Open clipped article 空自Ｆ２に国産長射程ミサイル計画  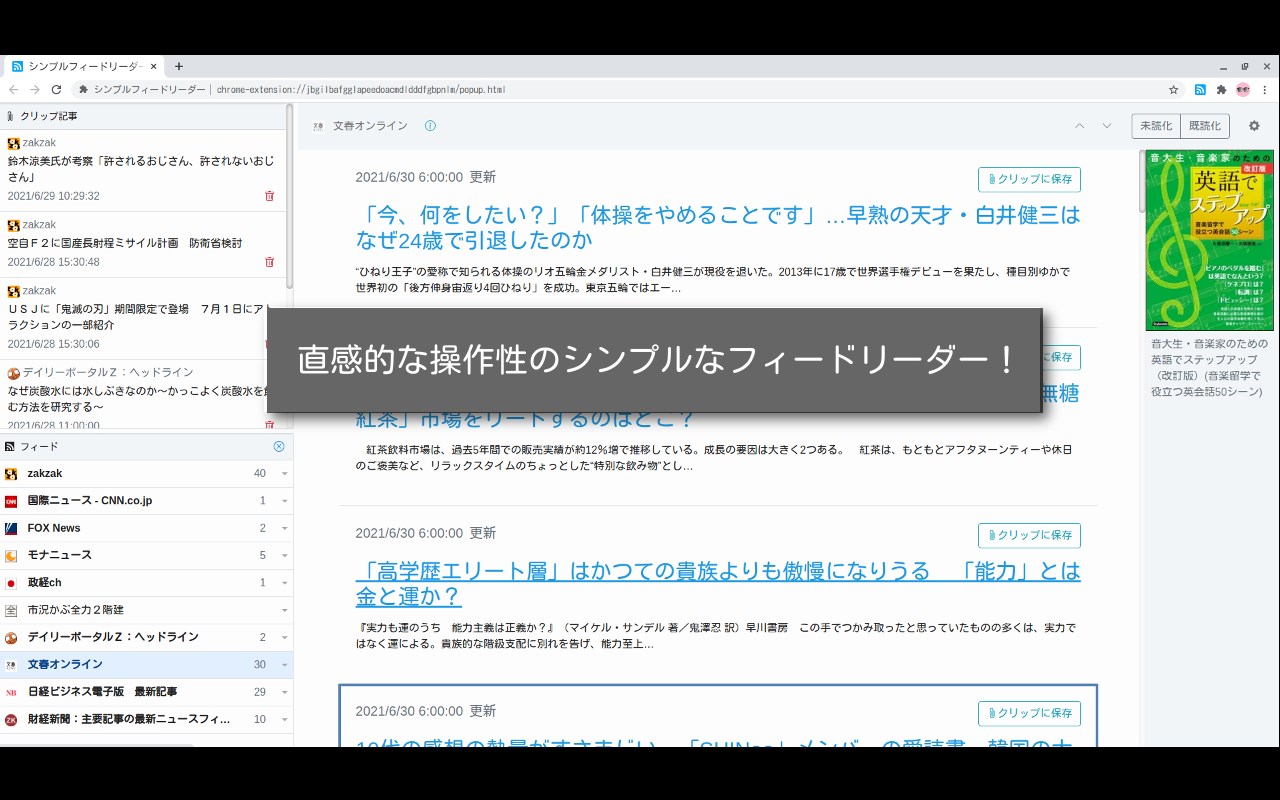pos(125,243)
